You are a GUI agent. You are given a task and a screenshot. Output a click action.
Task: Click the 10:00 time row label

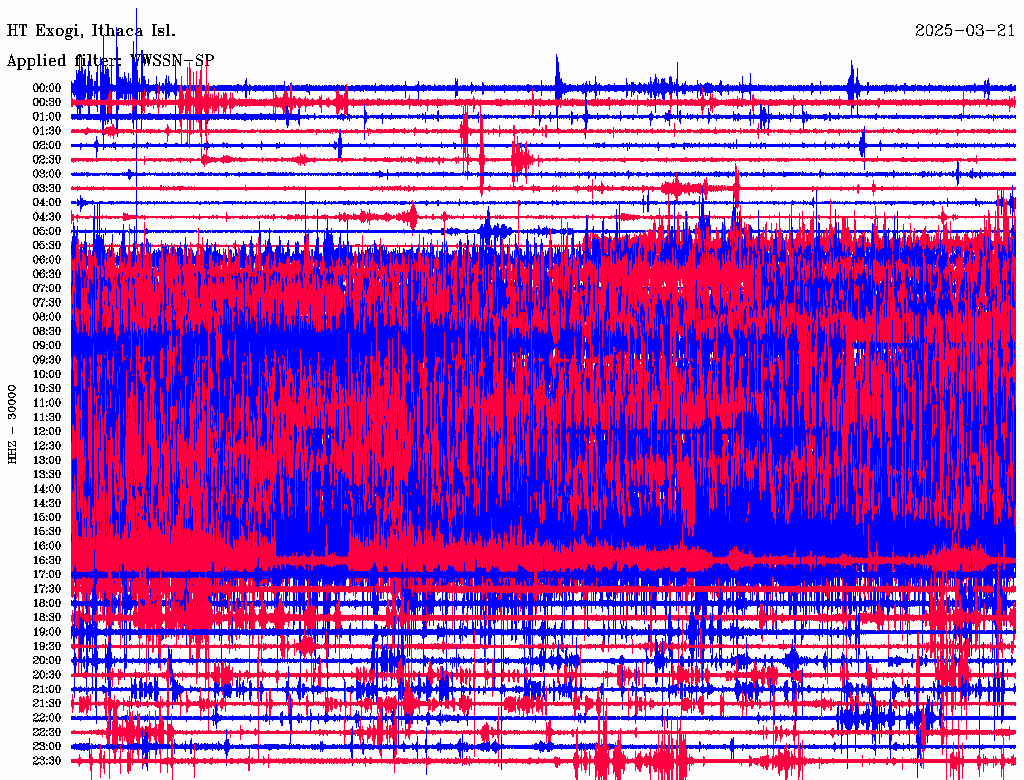pyautogui.click(x=47, y=374)
